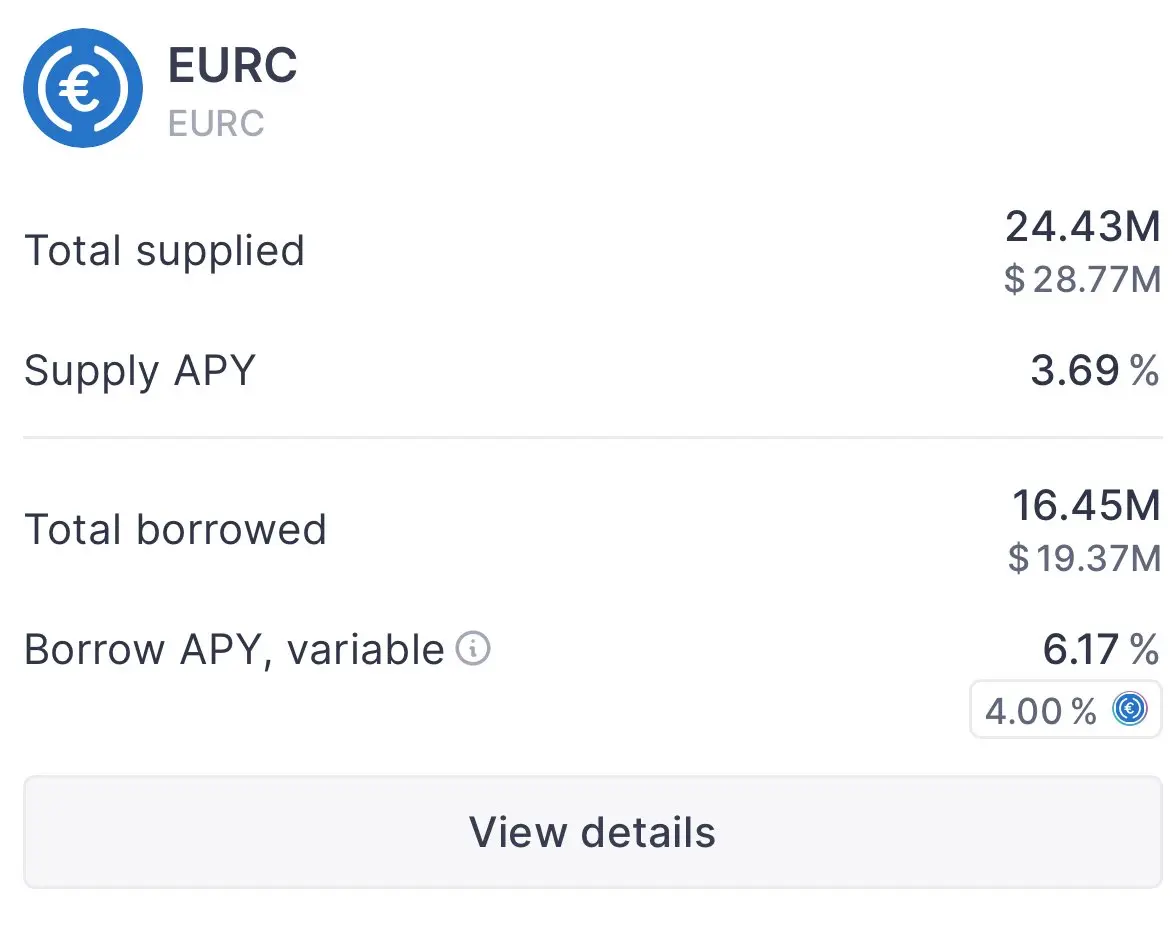Viewport: 1176px width, 943px height.
Task: Click the divider line below Supply APY
Action: click(592, 437)
